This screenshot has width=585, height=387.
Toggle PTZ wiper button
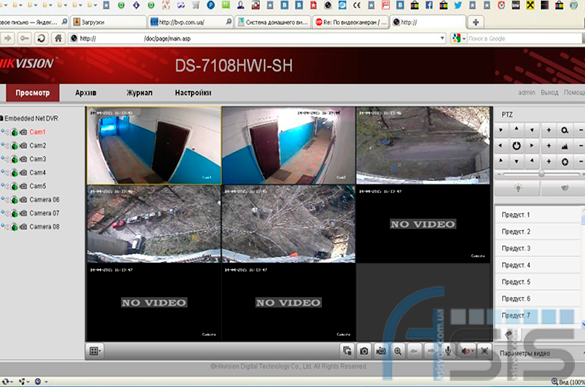pyautogui.click(x=564, y=188)
